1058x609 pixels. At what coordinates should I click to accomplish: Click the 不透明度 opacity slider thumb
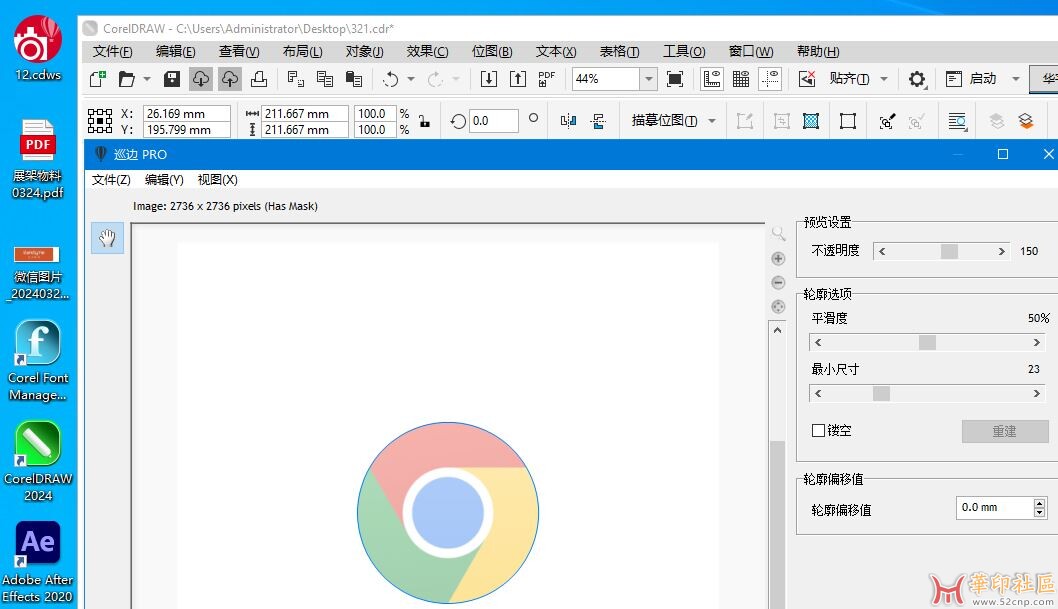[x=949, y=252]
